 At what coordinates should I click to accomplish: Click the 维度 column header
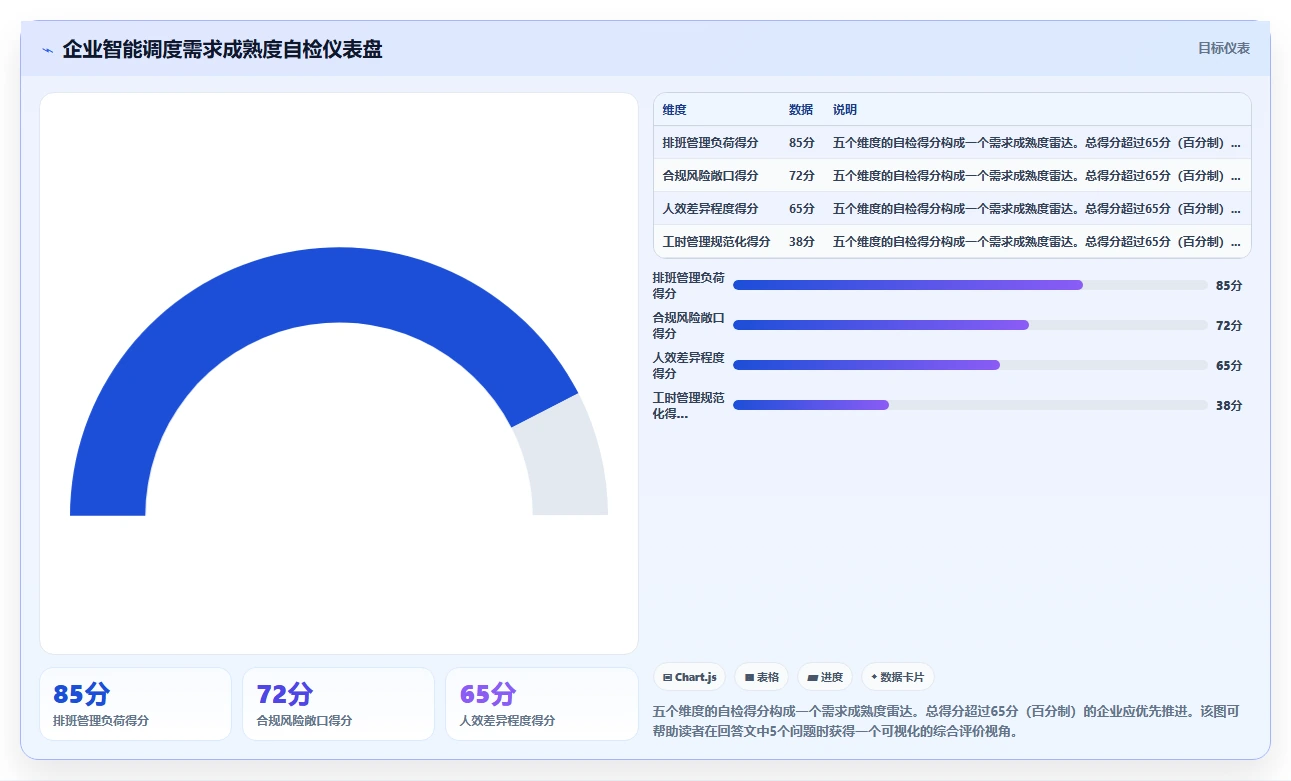point(674,110)
